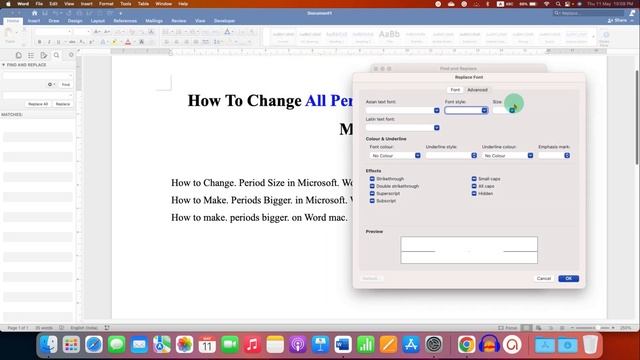Open Microsoft Word icon in dock

point(343,344)
